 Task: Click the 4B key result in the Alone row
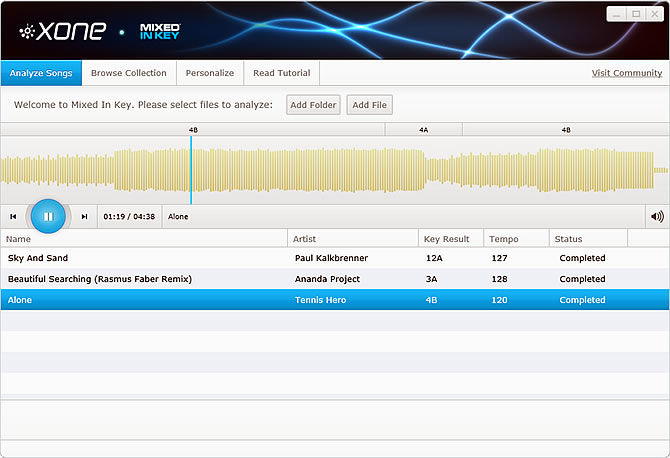click(x=432, y=300)
